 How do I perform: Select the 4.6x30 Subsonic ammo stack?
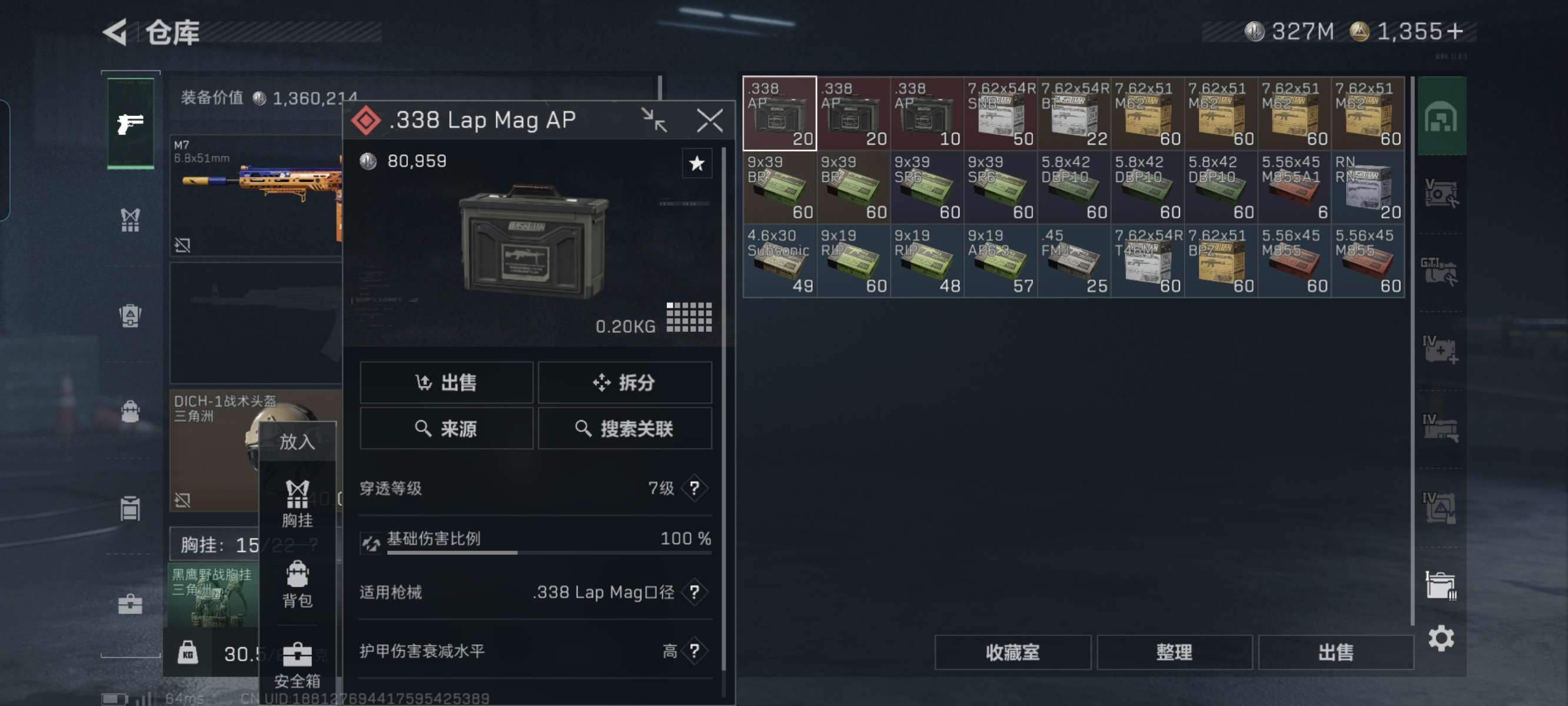[x=780, y=261]
